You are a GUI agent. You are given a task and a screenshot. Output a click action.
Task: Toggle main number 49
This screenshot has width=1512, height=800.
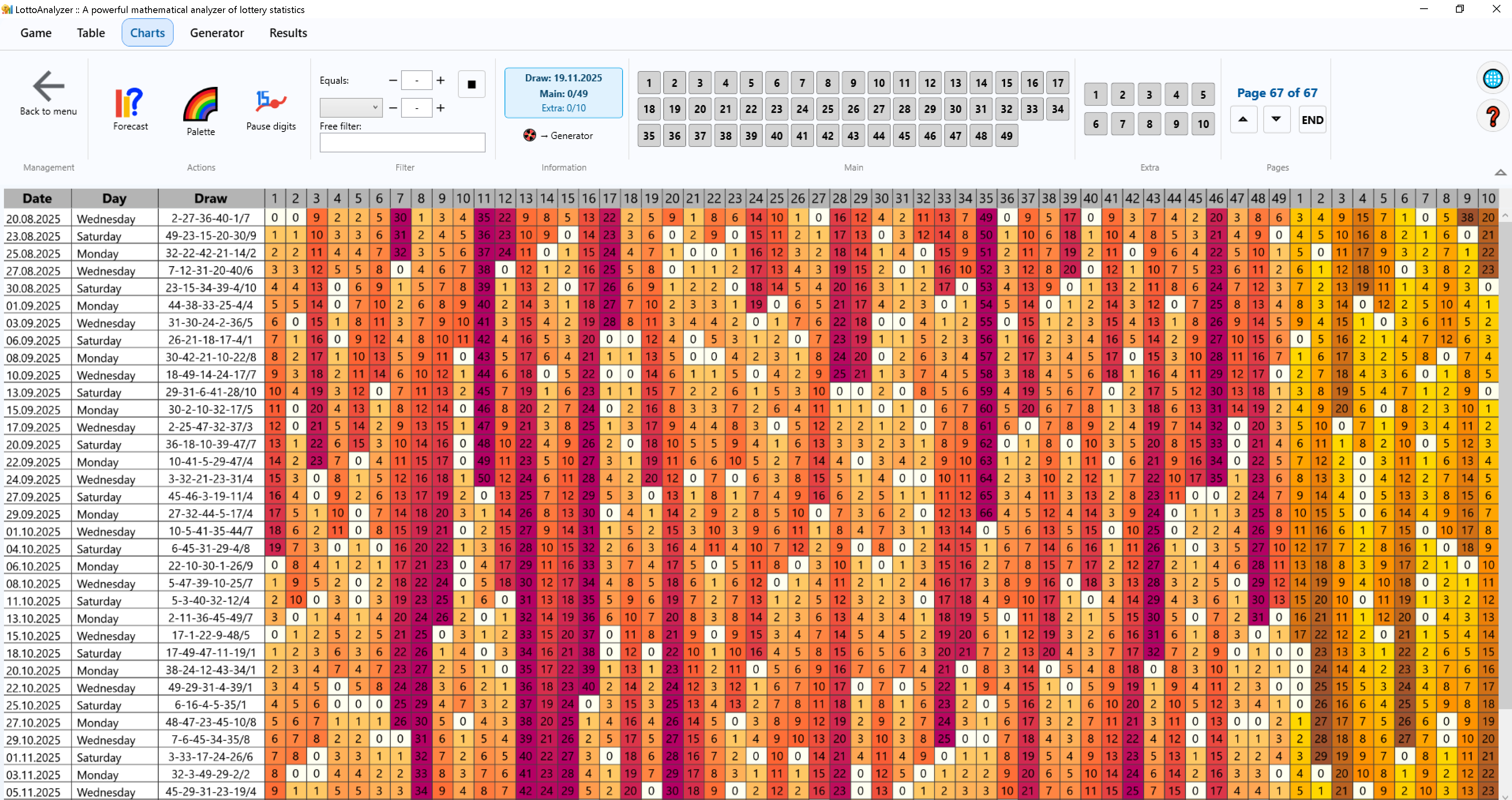click(1006, 135)
